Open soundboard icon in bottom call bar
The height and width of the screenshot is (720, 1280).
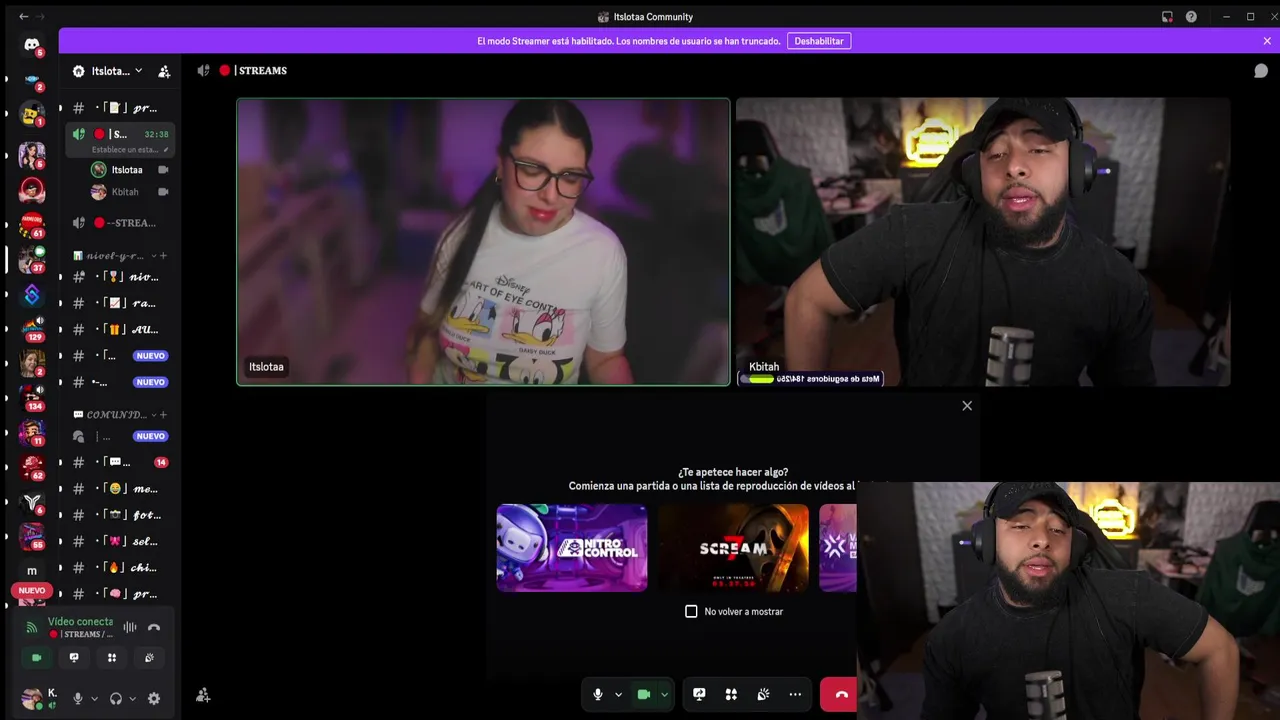click(x=763, y=694)
